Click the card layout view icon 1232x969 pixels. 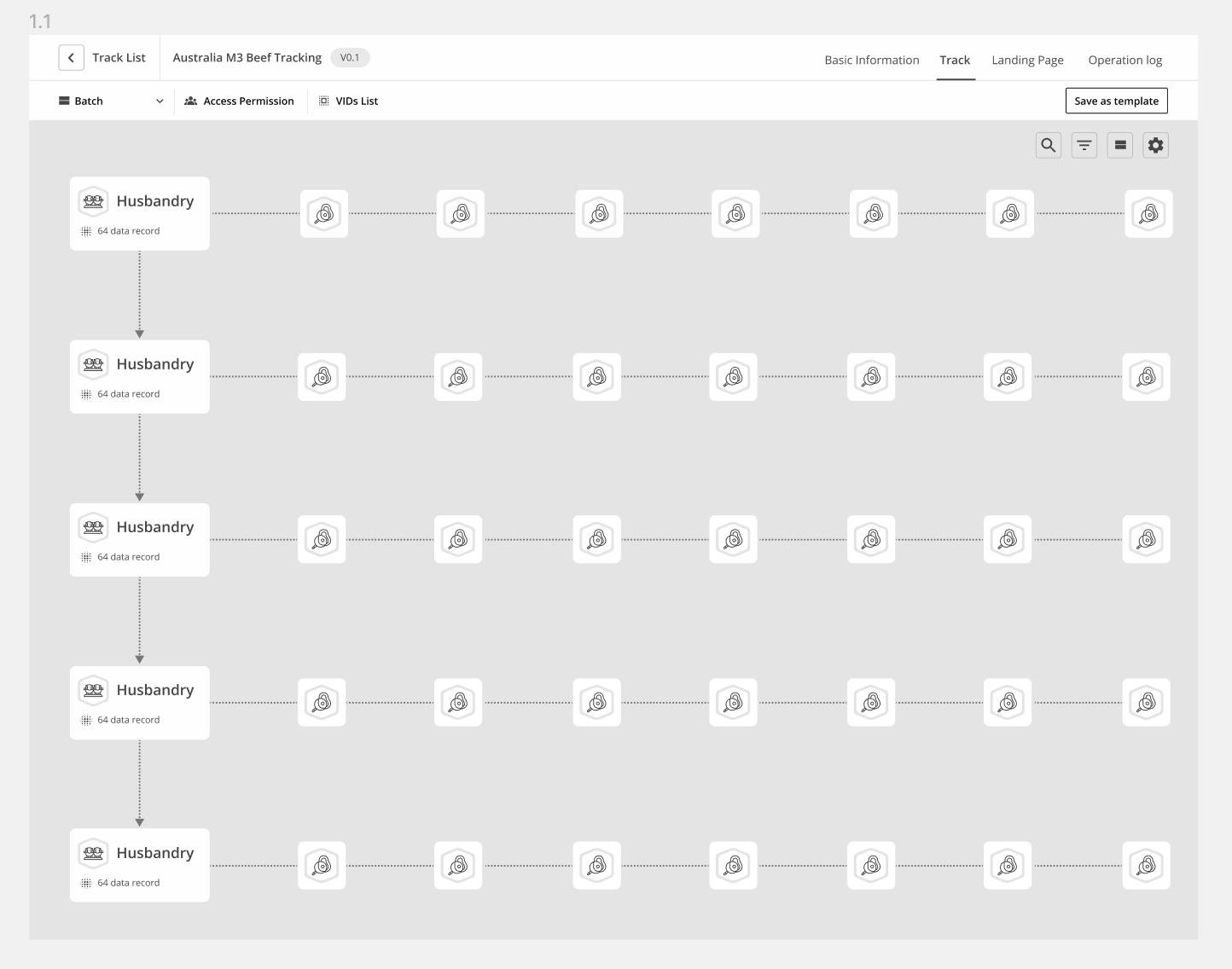tap(1120, 145)
